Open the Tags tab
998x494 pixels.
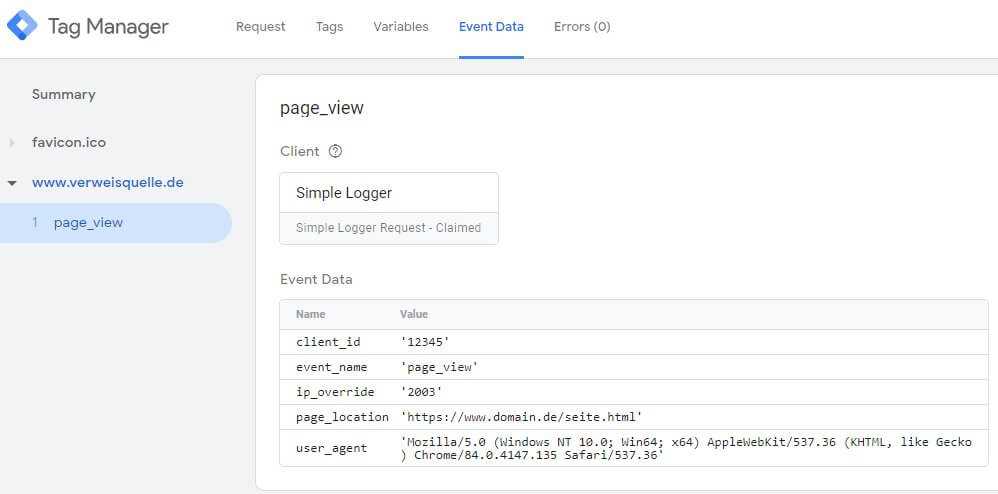[329, 27]
